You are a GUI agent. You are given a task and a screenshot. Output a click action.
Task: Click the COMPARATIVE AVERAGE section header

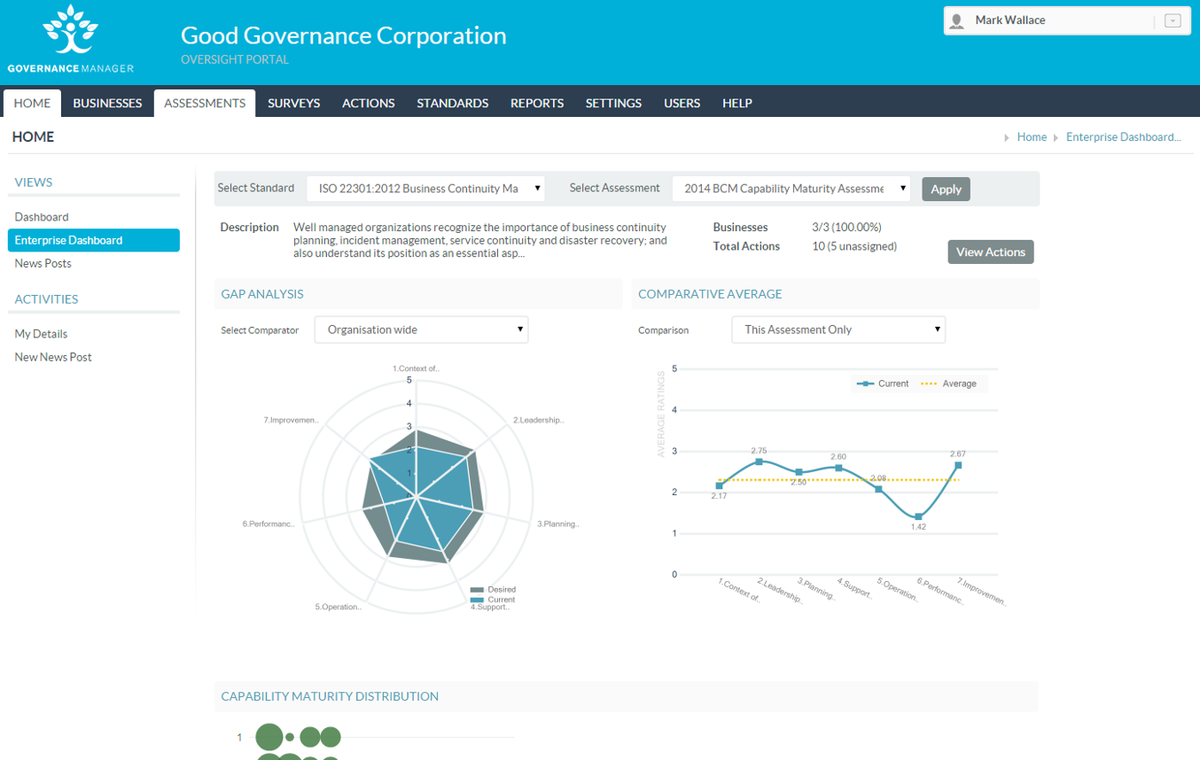pyautogui.click(x=710, y=294)
